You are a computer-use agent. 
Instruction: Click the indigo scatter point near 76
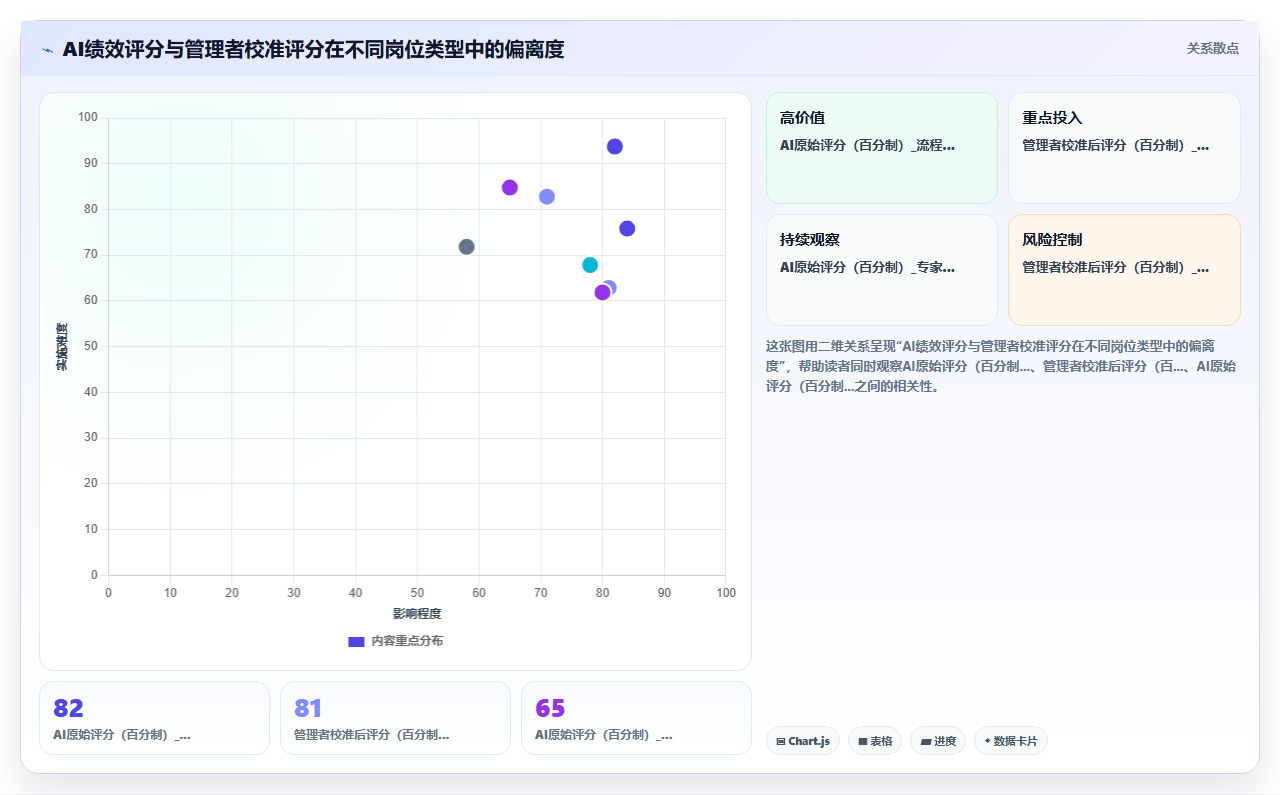coord(627,229)
